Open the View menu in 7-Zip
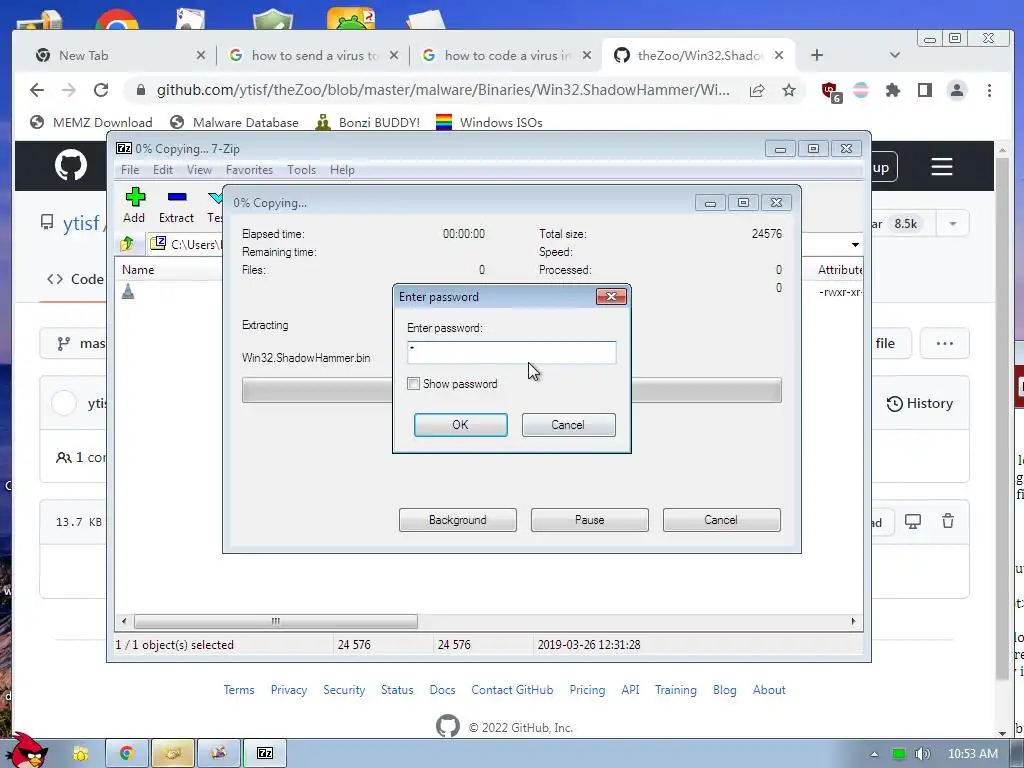1024x768 pixels. (199, 170)
